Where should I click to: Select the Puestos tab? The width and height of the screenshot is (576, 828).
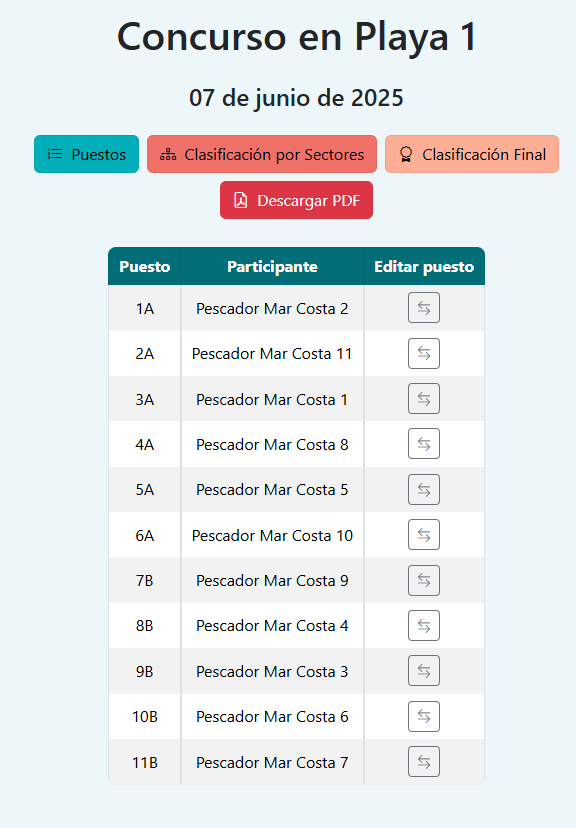click(86, 154)
